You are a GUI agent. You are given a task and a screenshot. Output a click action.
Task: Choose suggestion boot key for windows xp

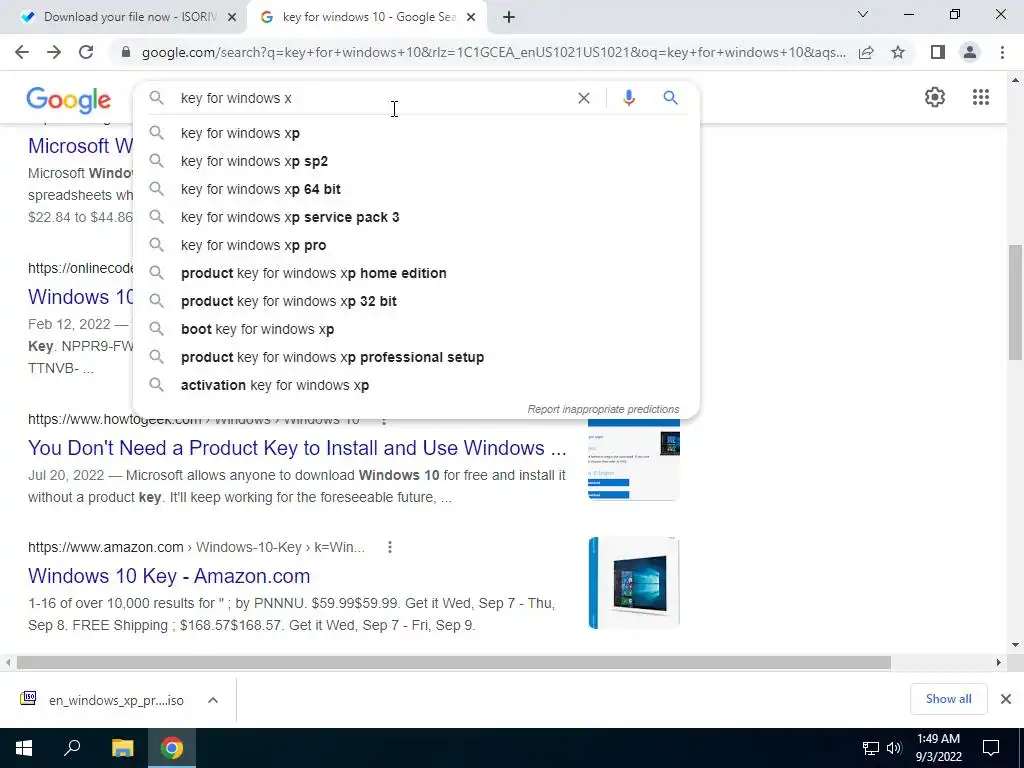tap(416, 330)
